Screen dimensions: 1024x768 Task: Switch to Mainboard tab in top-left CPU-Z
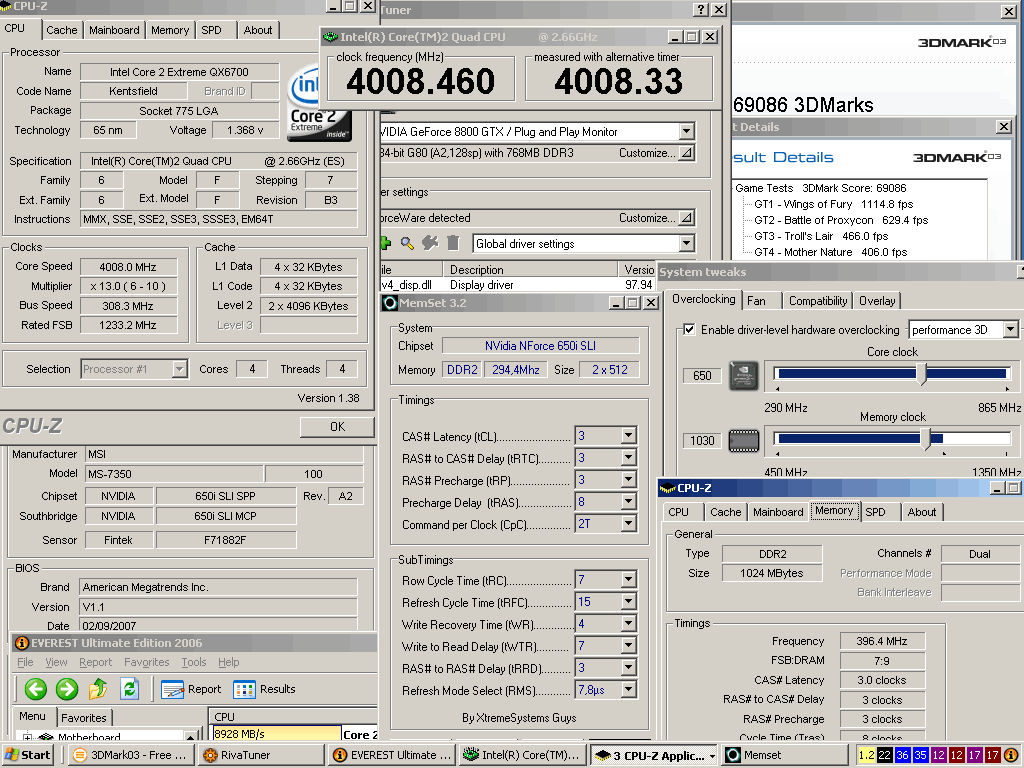(114, 30)
